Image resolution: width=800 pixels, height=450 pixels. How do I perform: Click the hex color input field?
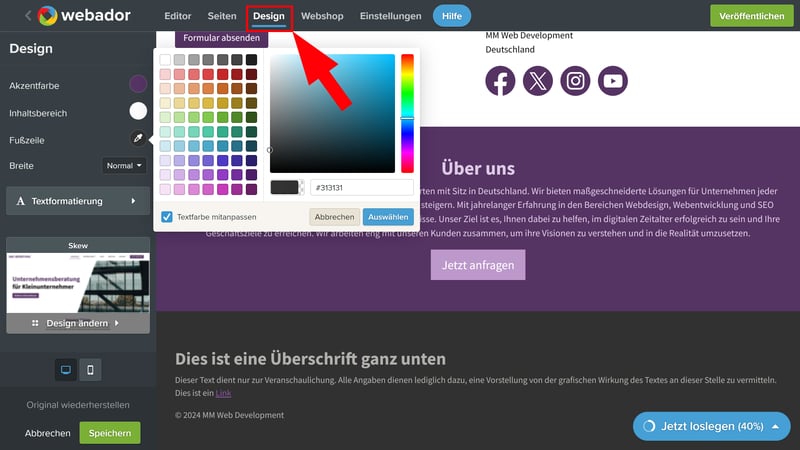(361, 187)
